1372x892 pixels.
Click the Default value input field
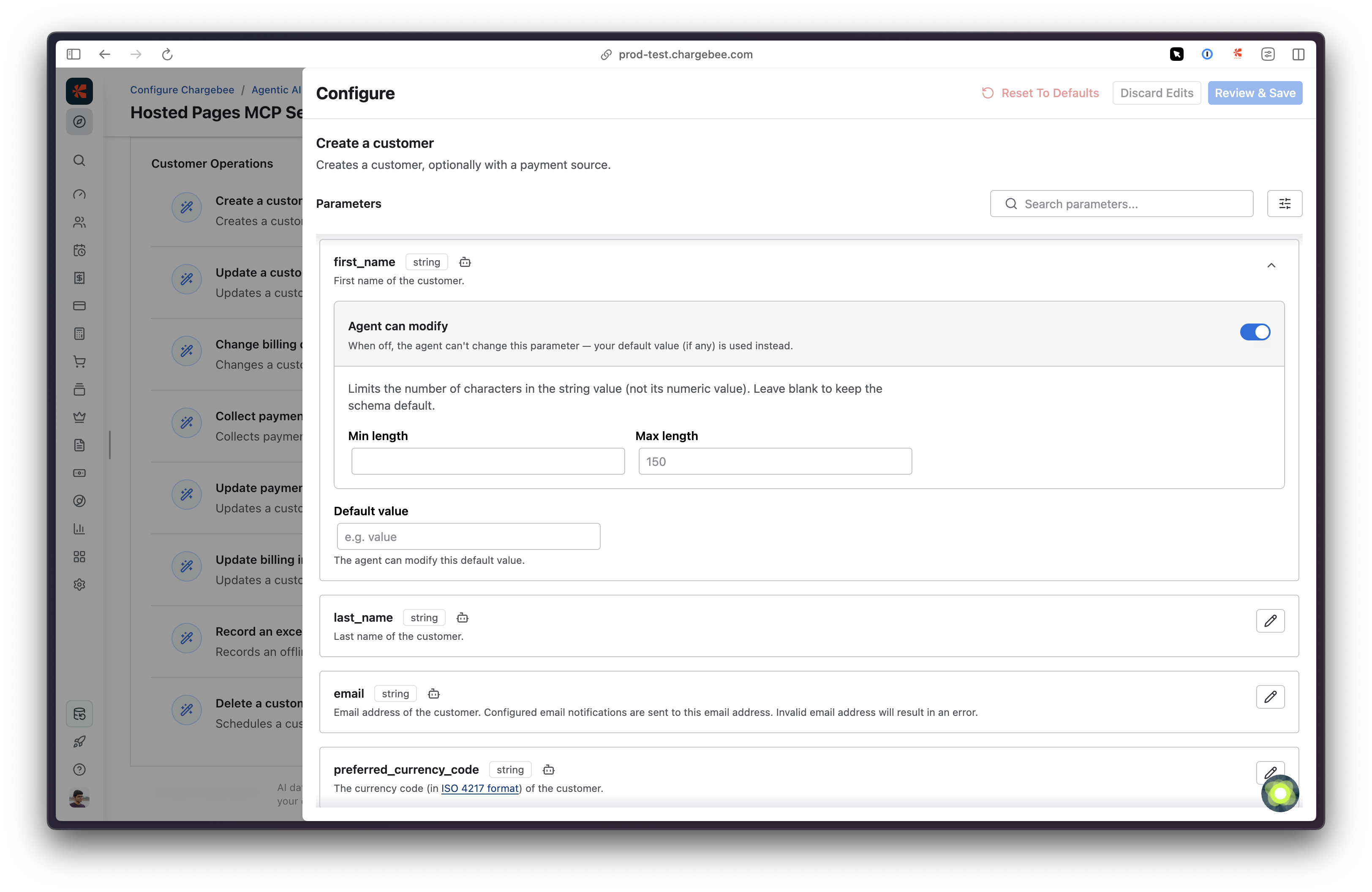tap(468, 536)
